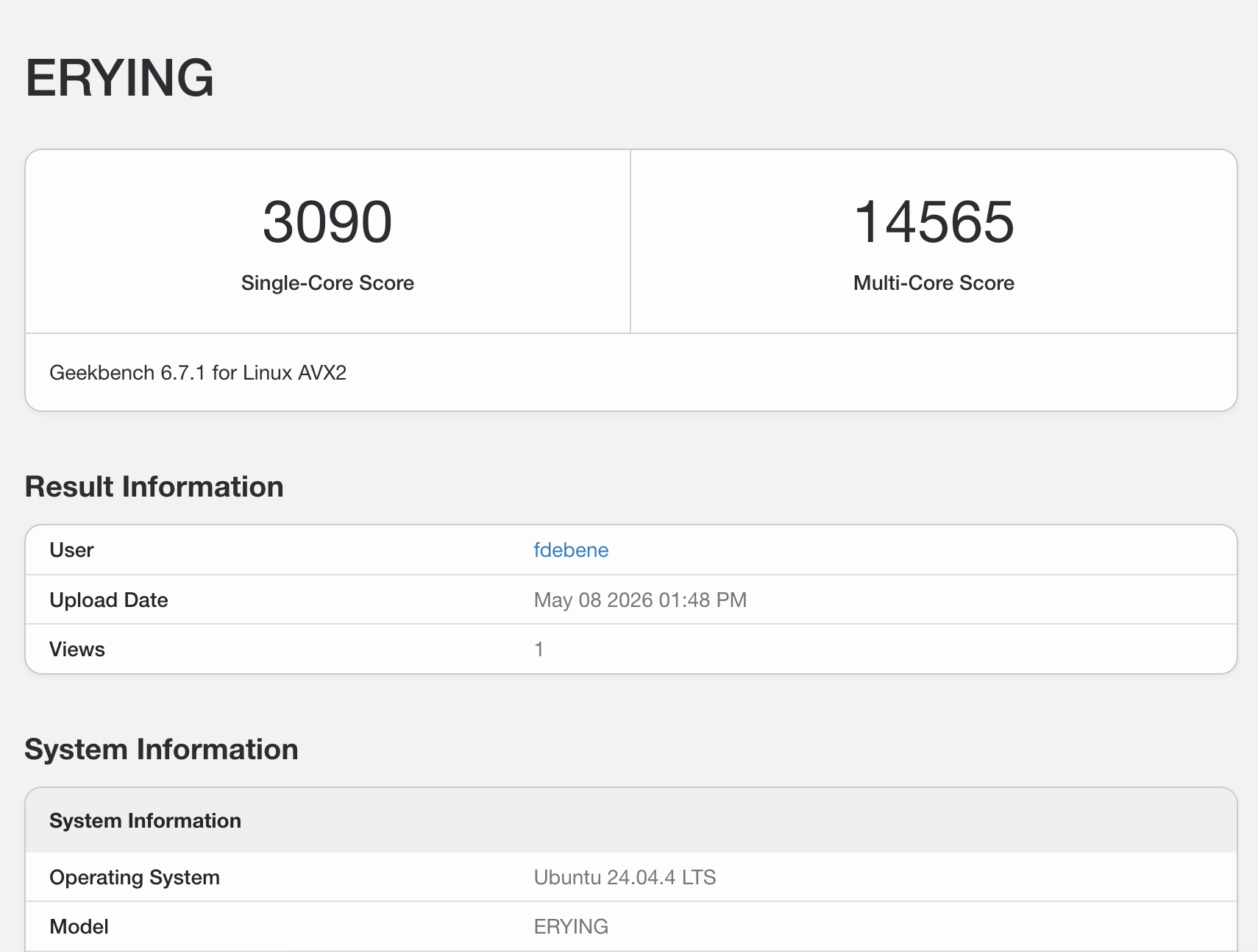Click the large System Information section heading
Screen dimensions: 1258x952
click(x=162, y=750)
